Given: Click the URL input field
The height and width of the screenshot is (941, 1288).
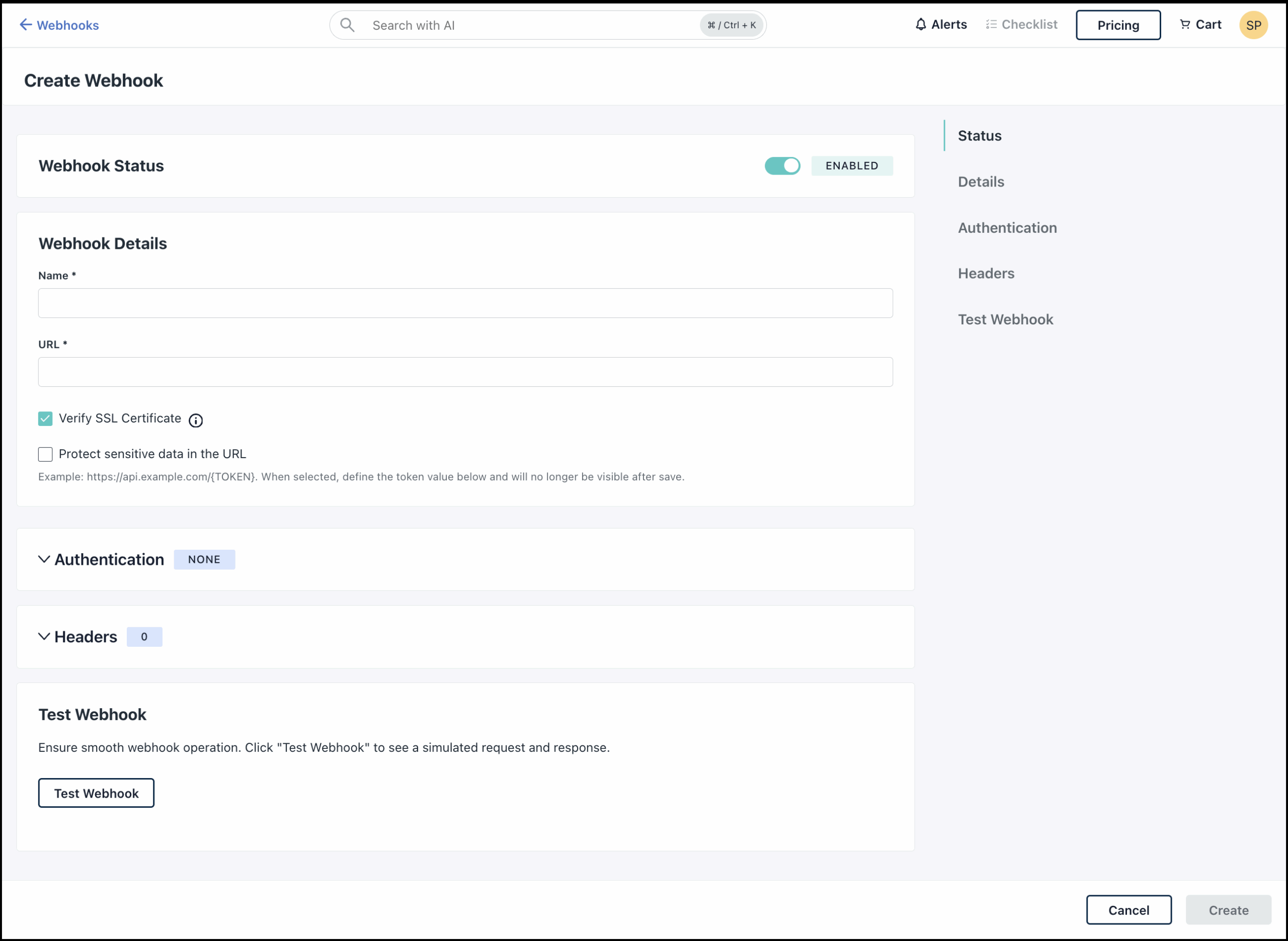Looking at the screenshot, I should pyautogui.click(x=465, y=371).
